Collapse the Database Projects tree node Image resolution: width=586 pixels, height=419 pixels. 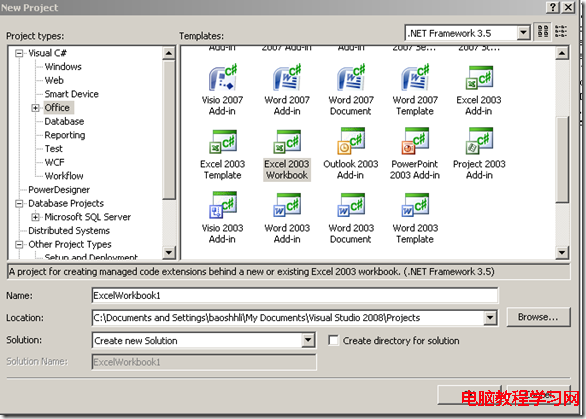[x=19, y=204]
